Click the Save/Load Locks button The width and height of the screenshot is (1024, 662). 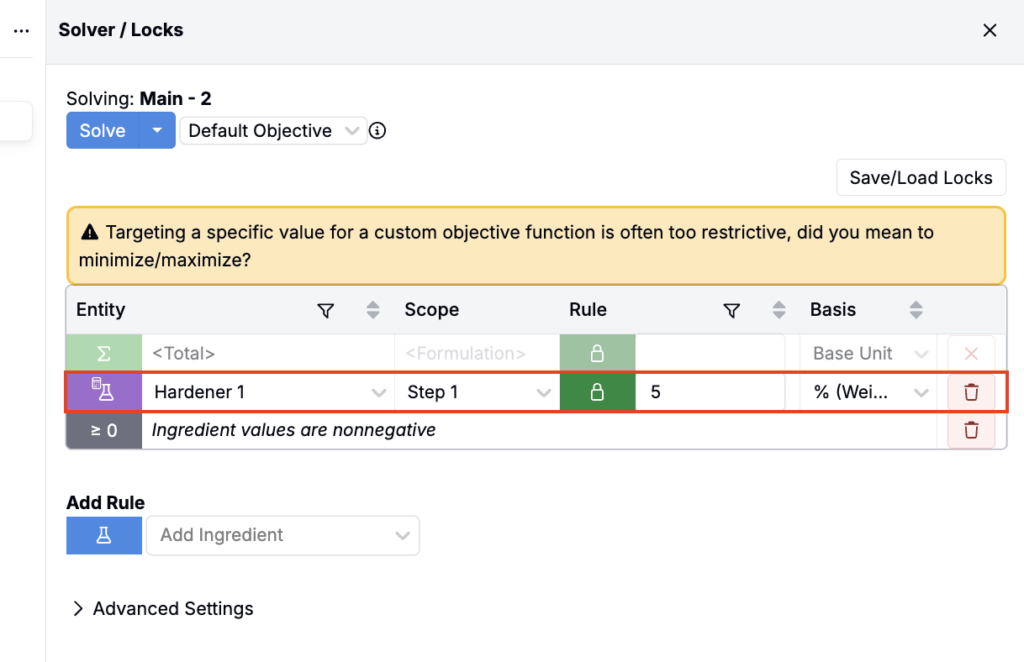[920, 178]
